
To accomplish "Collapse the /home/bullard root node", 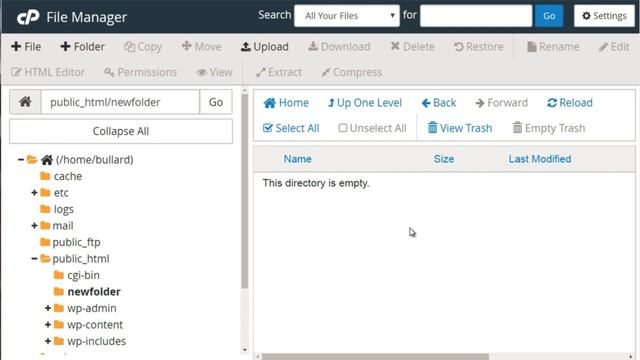I will click(x=20, y=160).
